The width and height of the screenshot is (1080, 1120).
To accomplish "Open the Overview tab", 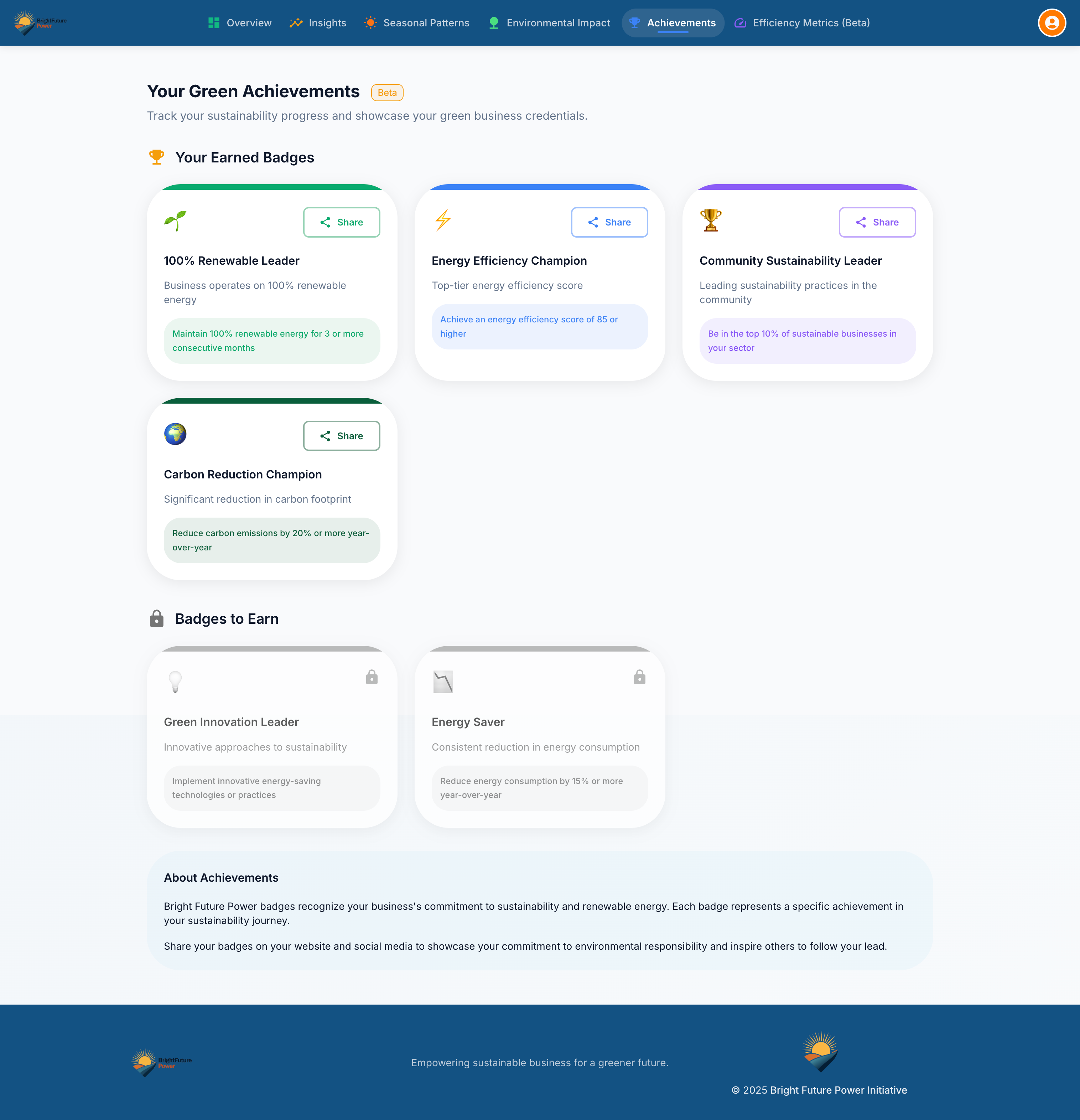I will [240, 23].
